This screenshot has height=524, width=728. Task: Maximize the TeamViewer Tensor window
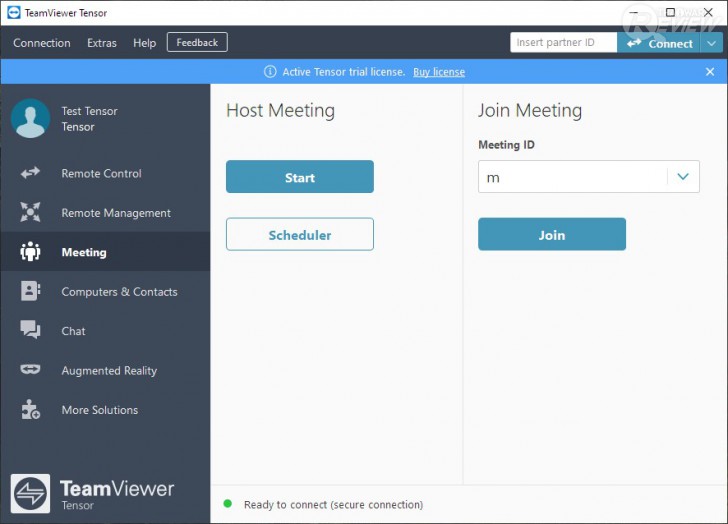670,12
